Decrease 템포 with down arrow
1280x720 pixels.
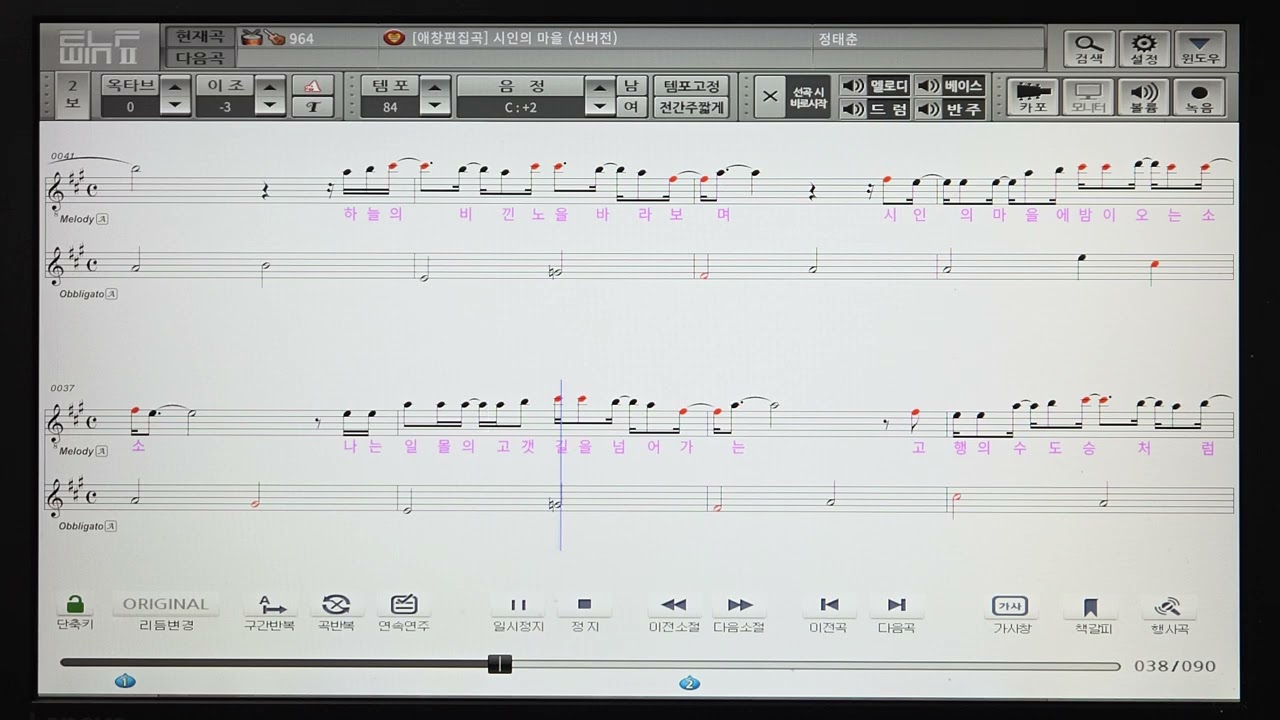pyautogui.click(x=434, y=107)
